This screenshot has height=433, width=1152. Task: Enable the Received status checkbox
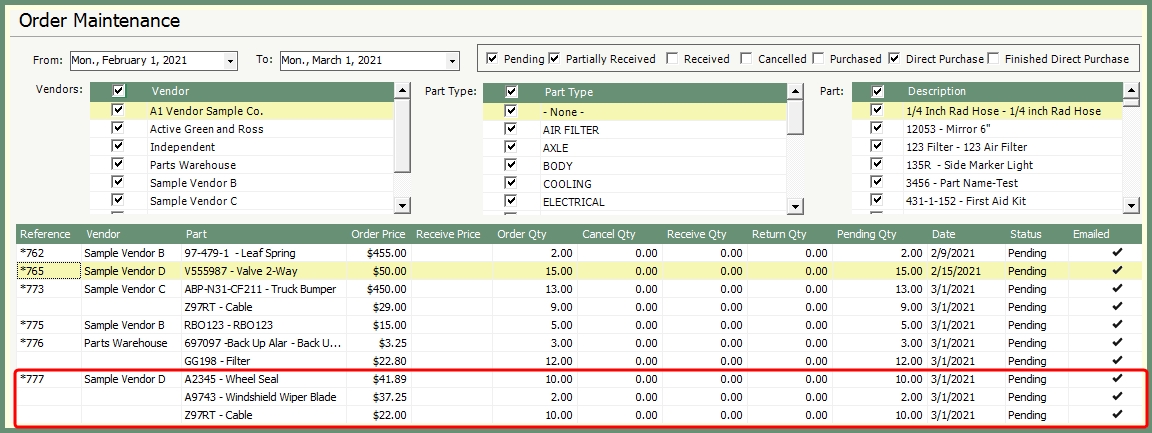coord(673,59)
